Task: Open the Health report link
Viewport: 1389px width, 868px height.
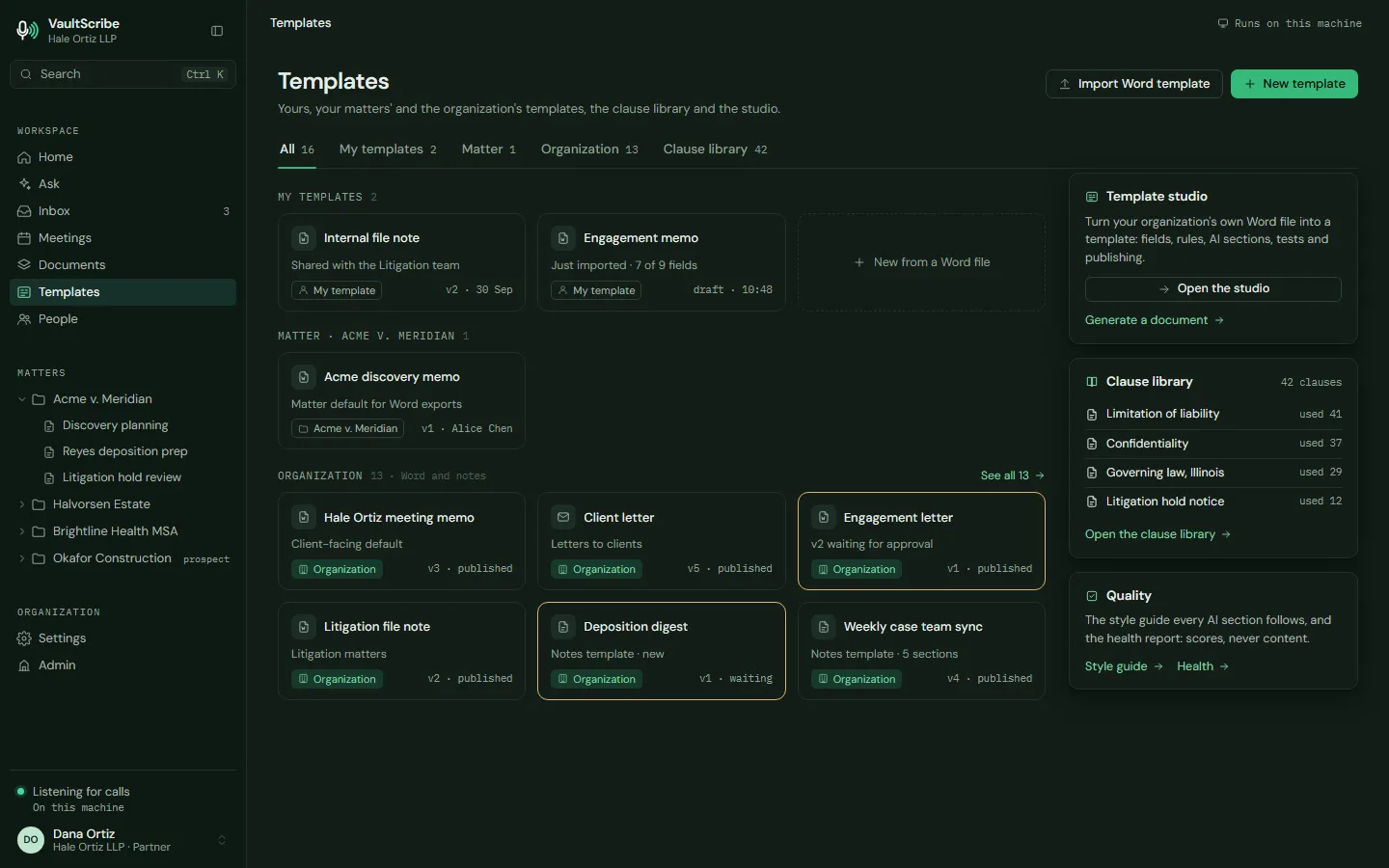Action: (x=1203, y=666)
